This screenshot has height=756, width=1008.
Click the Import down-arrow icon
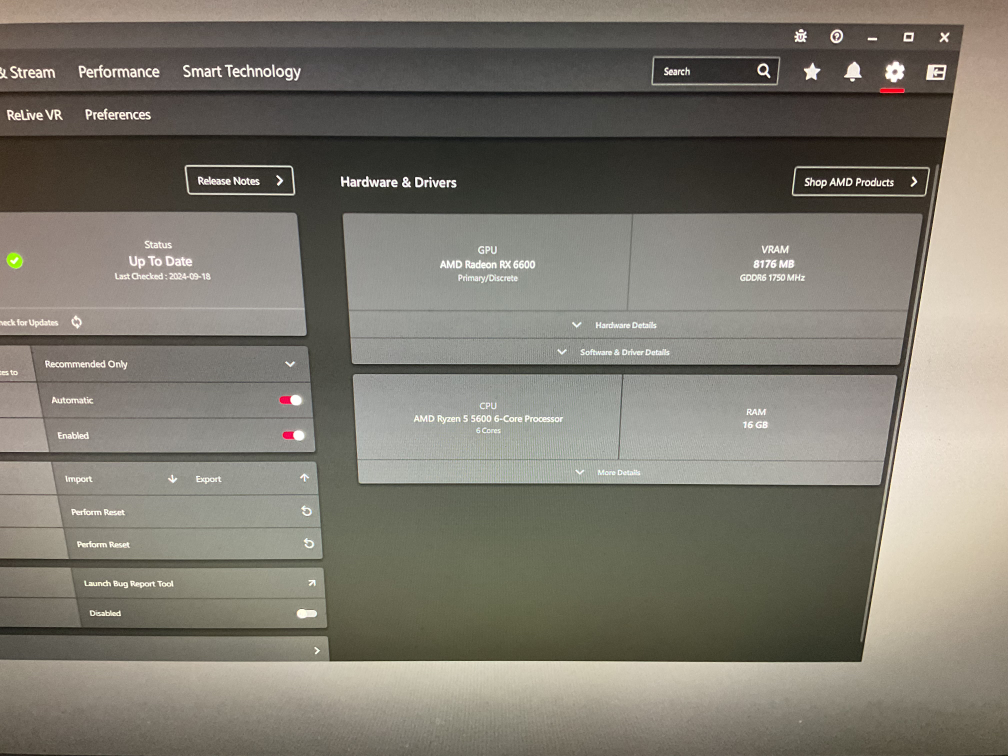172,479
